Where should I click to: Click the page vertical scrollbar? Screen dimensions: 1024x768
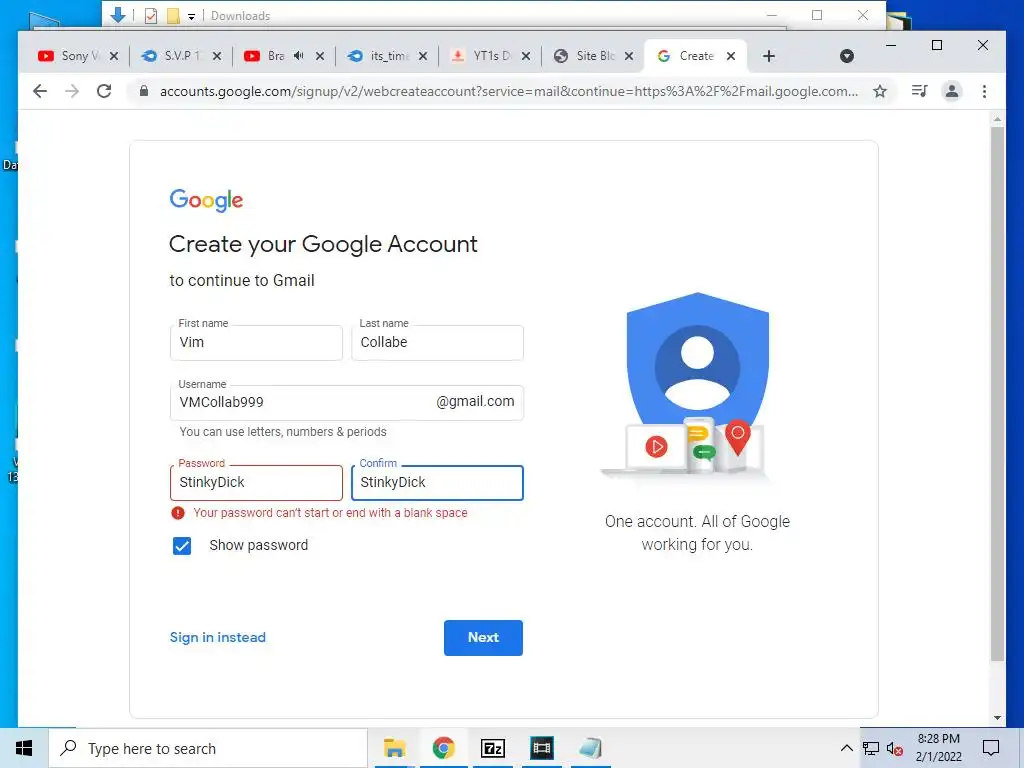coord(997,394)
